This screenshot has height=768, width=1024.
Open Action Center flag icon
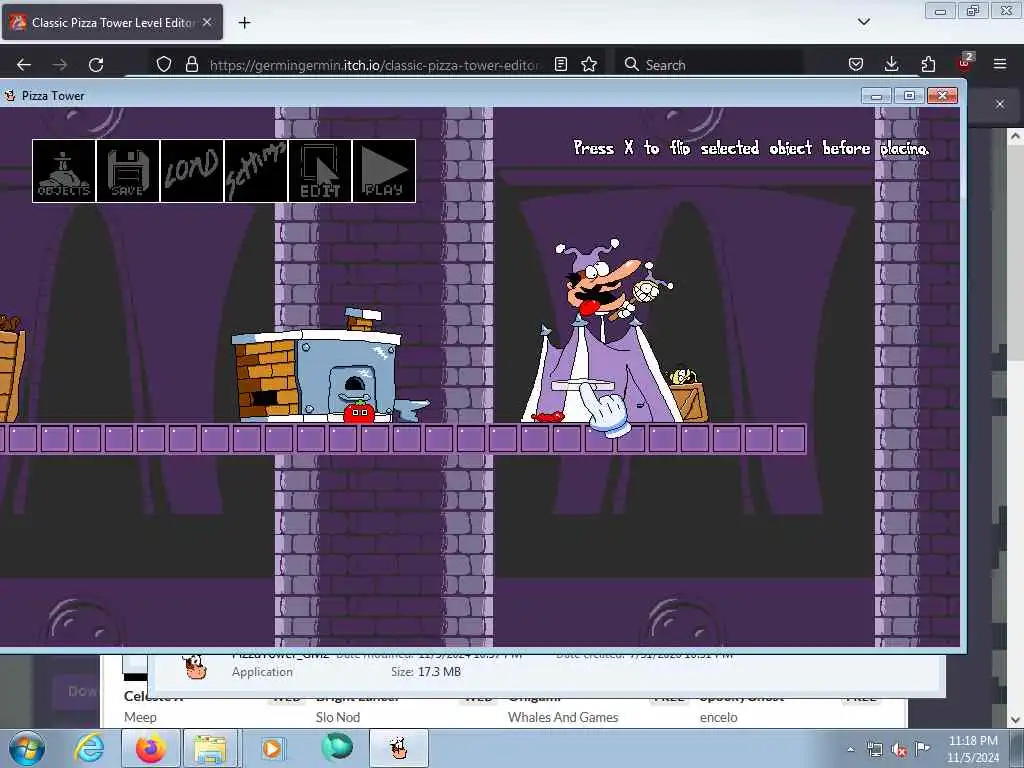click(922, 748)
